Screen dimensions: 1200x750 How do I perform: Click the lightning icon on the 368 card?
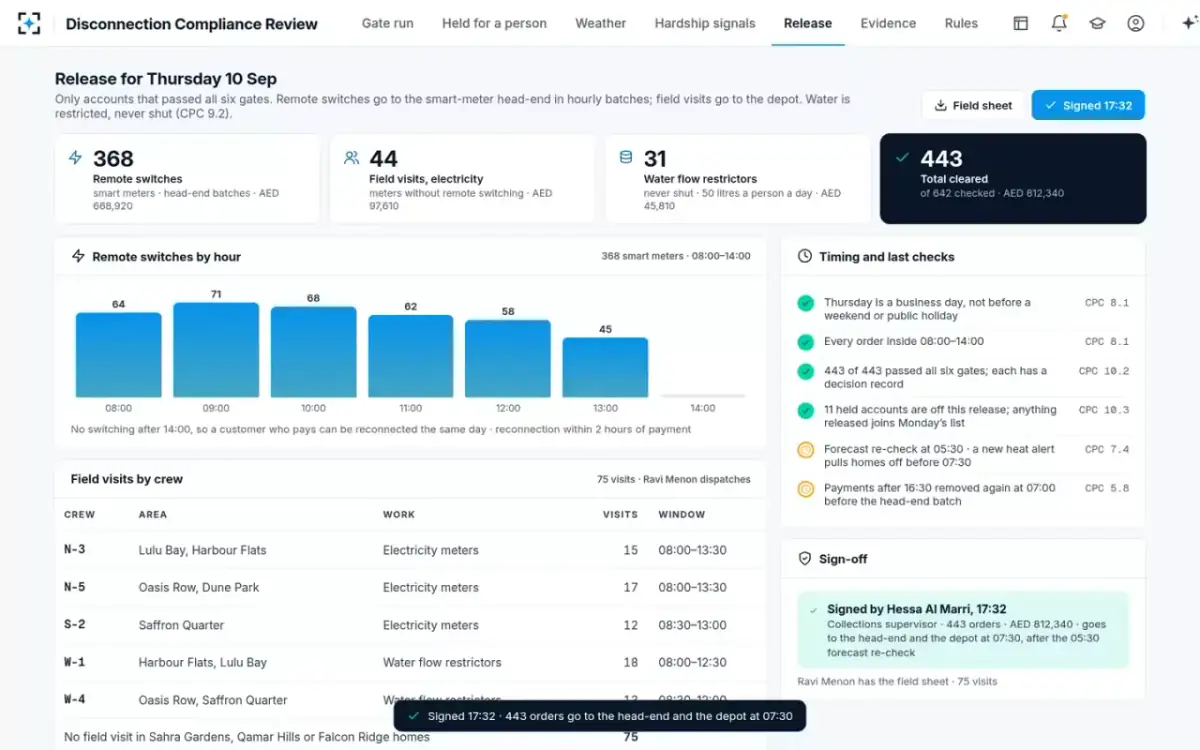coord(75,157)
